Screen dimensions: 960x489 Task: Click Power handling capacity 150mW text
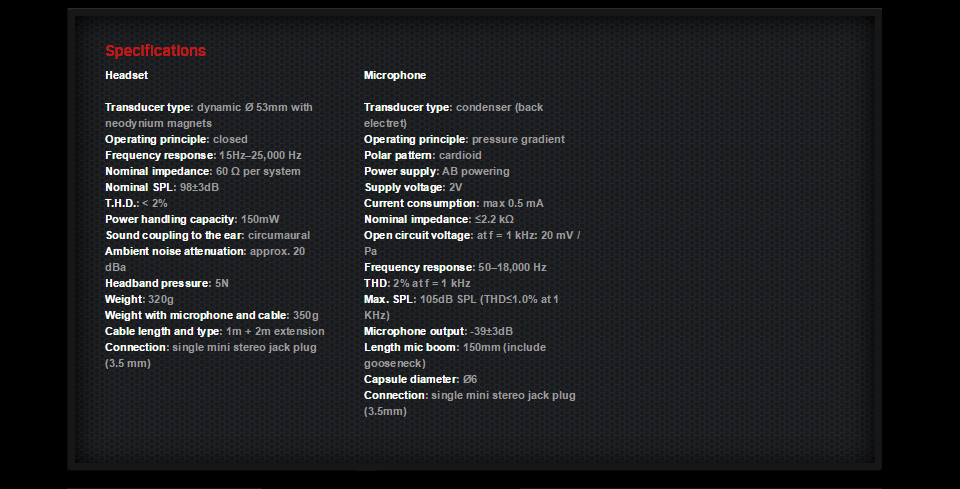click(192, 219)
